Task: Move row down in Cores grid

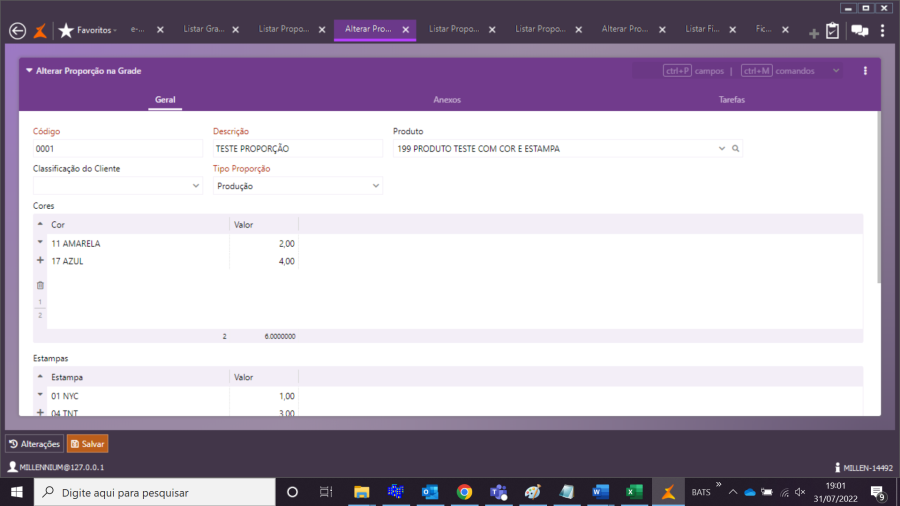Action: click(40, 243)
